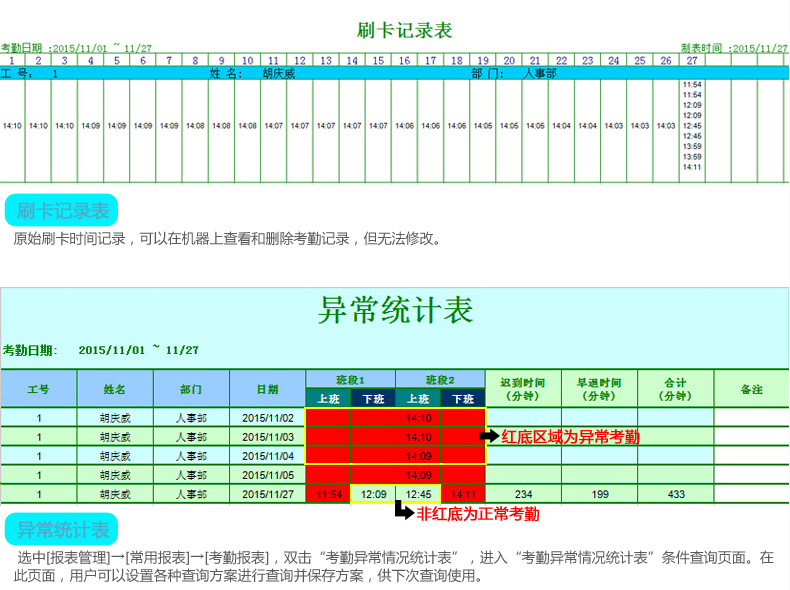Screen dimensions: 790x590
Task: Click the 合计 (分钟) column header
Action: tap(676, 389)
